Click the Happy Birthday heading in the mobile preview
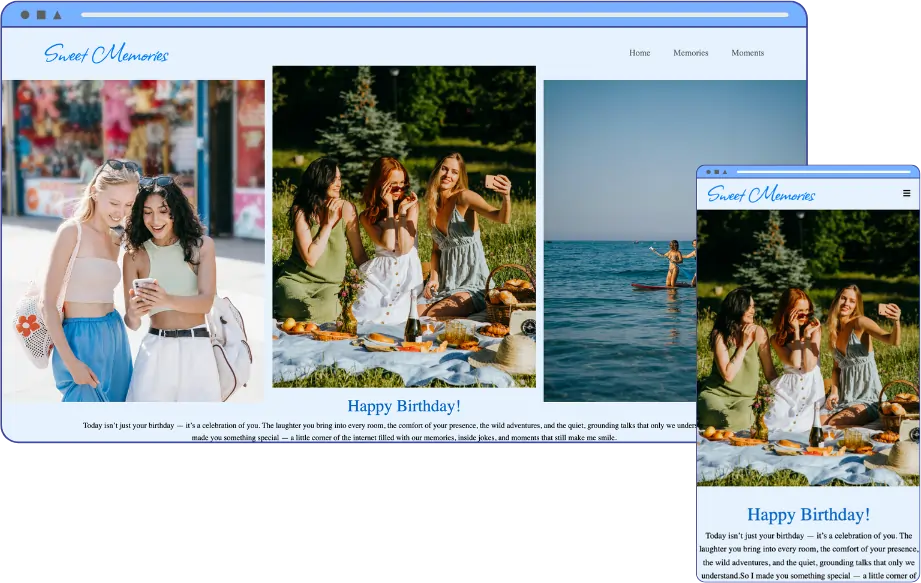The height and width of the screenshot is (583, 921). point(808,514)
